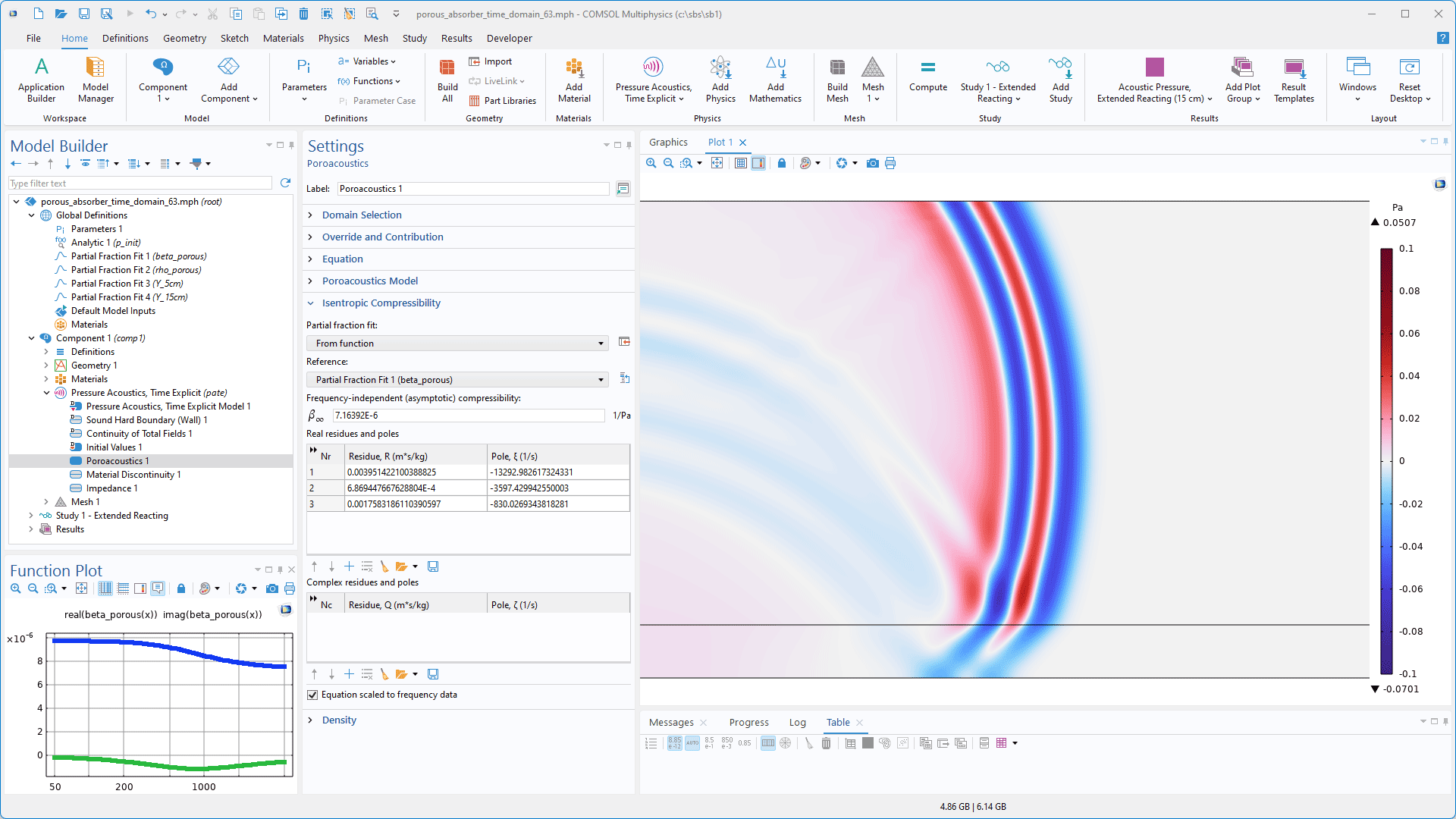The width and height of the screenshot is (1456, 819).
Task: Toggle the view lock in Plot 1 toolbar
Action: (x=782, y=163)
